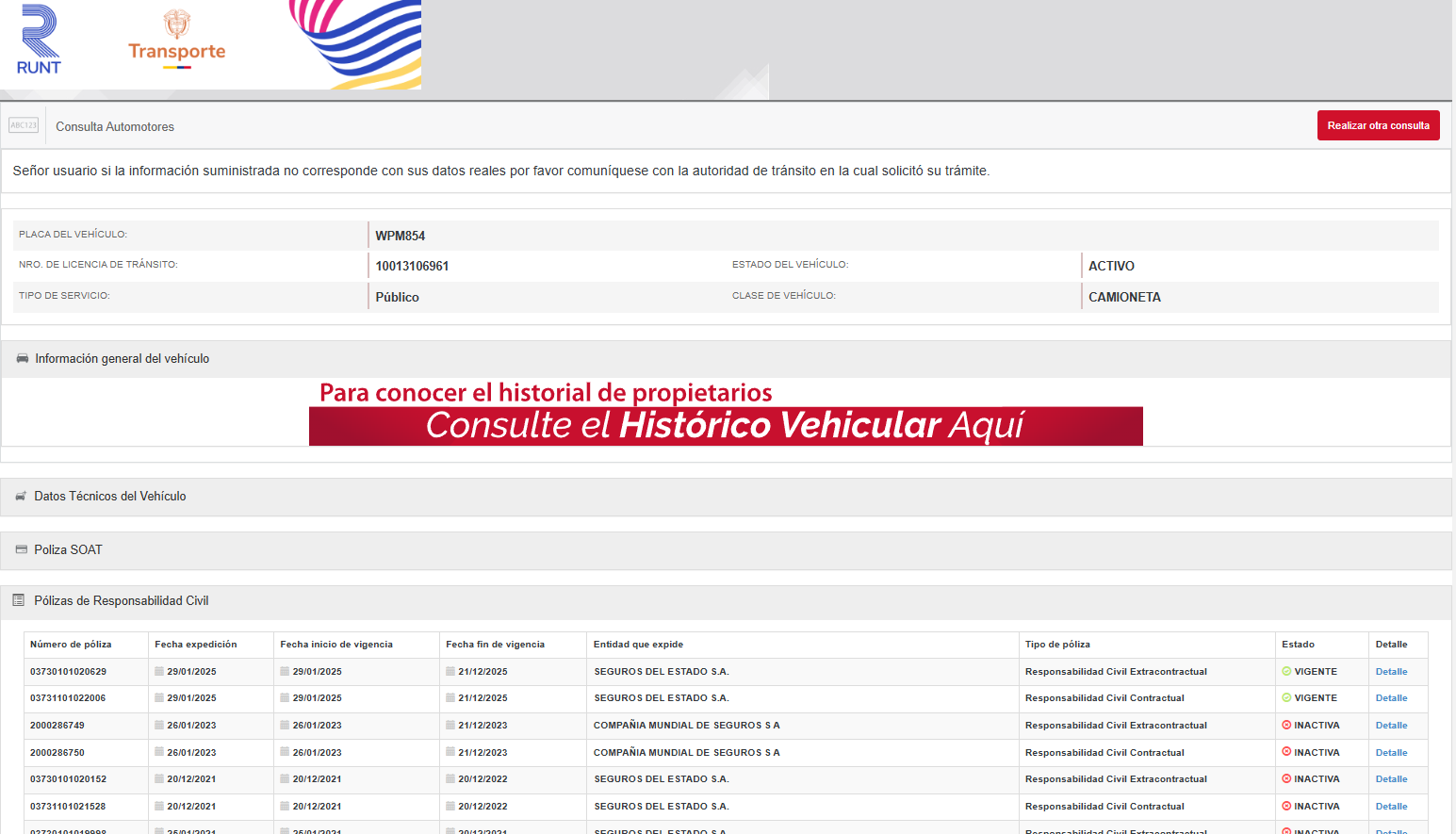
Task: Click the Consulta Automotores tab label
Action: tap(115, 127)
